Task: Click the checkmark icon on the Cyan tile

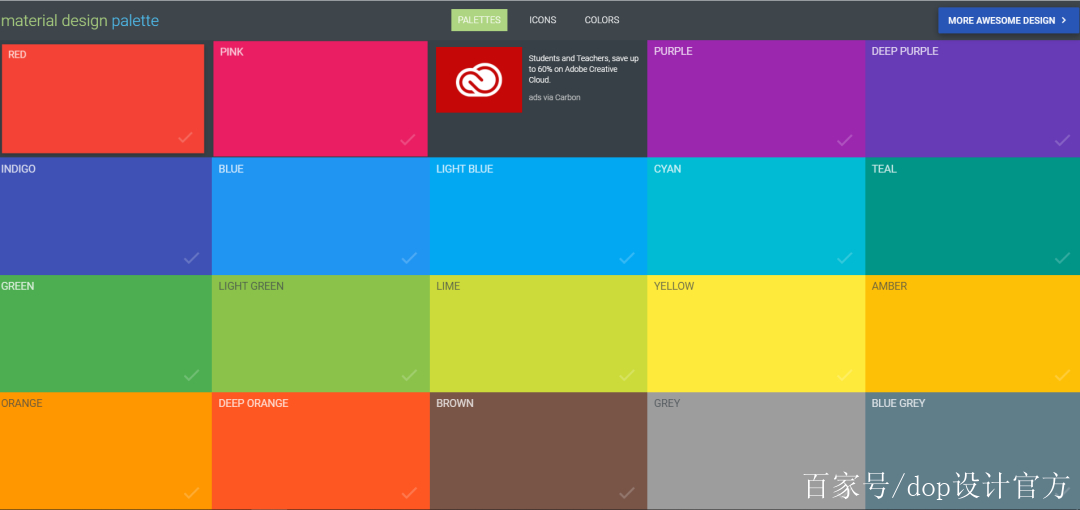Action: 844,258
